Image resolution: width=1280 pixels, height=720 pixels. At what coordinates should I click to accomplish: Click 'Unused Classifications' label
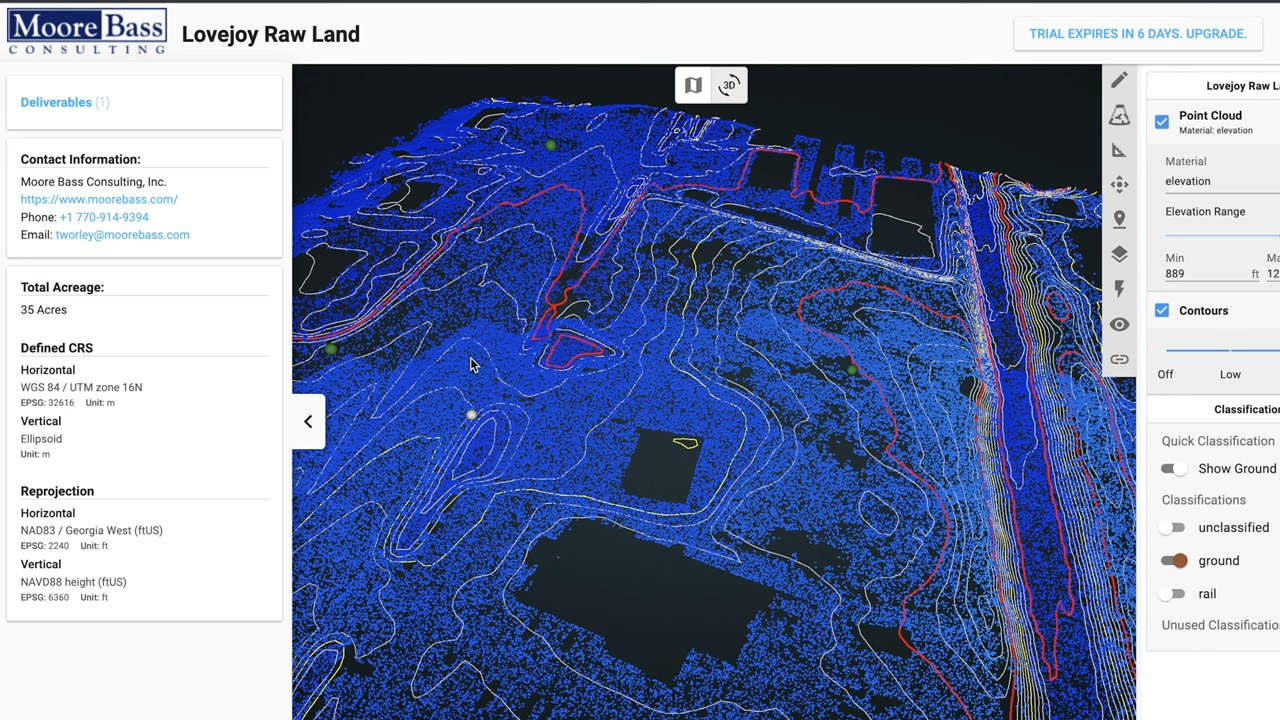point(1221,625)
